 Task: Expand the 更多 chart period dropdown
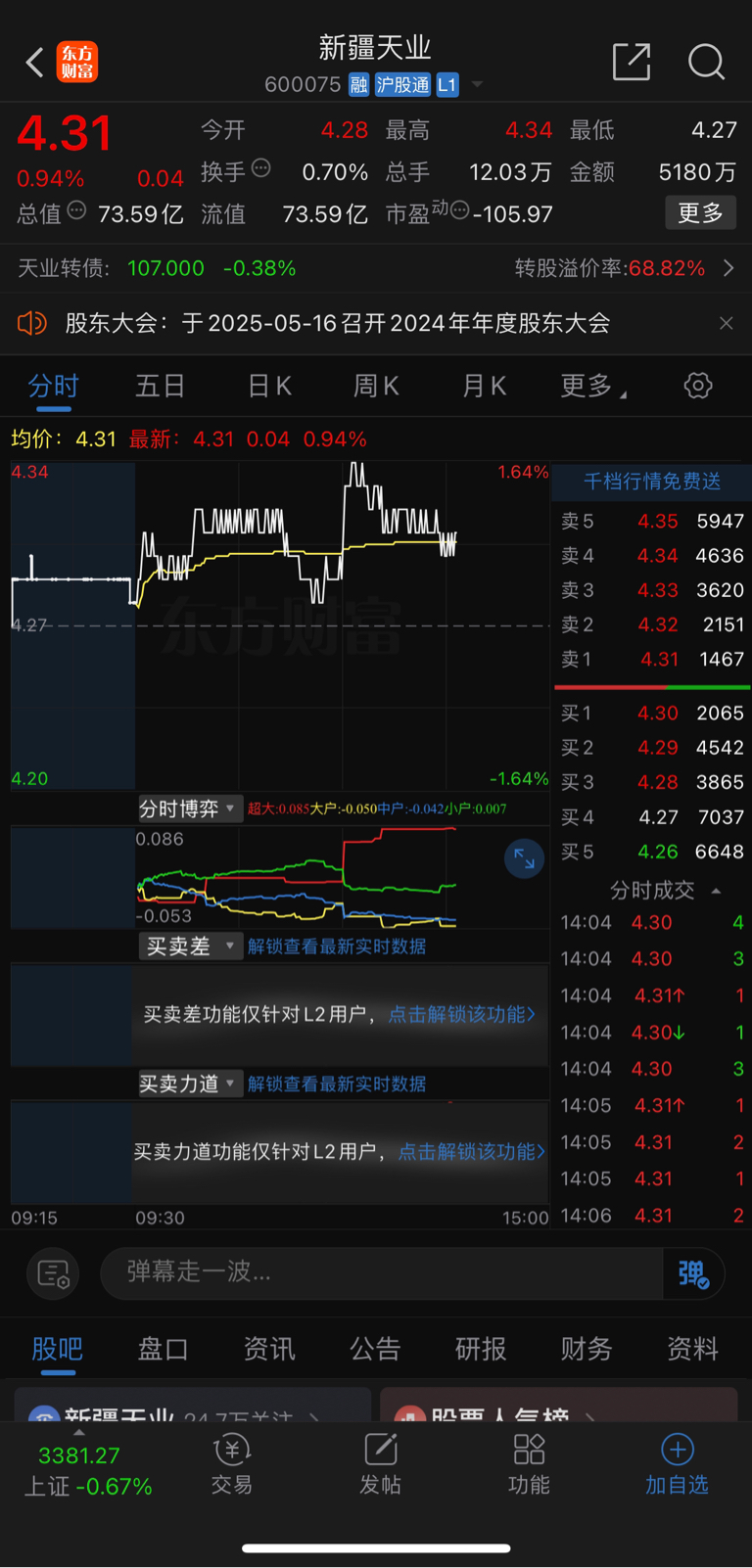593,386
